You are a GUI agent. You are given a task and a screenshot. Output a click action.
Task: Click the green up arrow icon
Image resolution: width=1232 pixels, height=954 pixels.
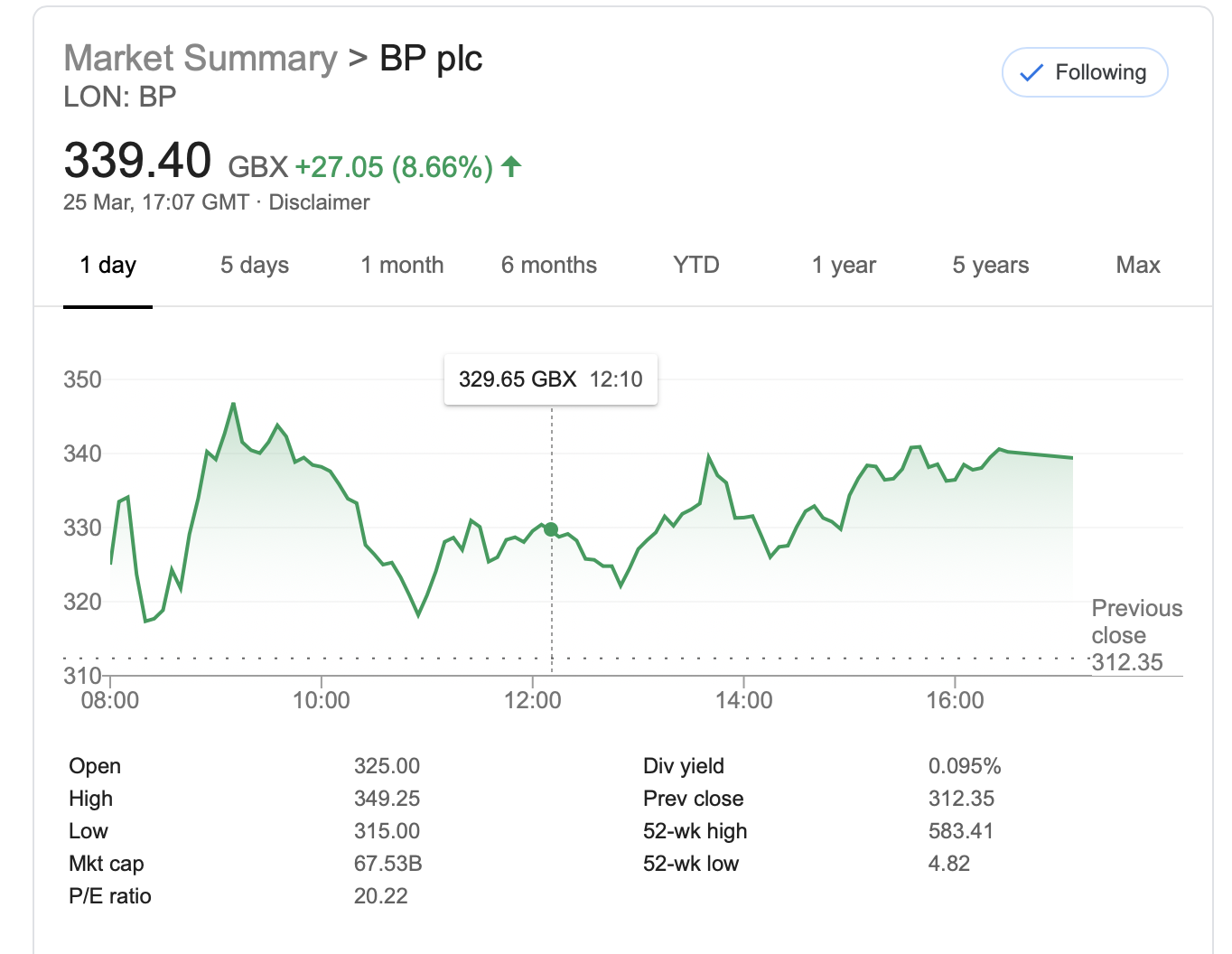point(511,166)
